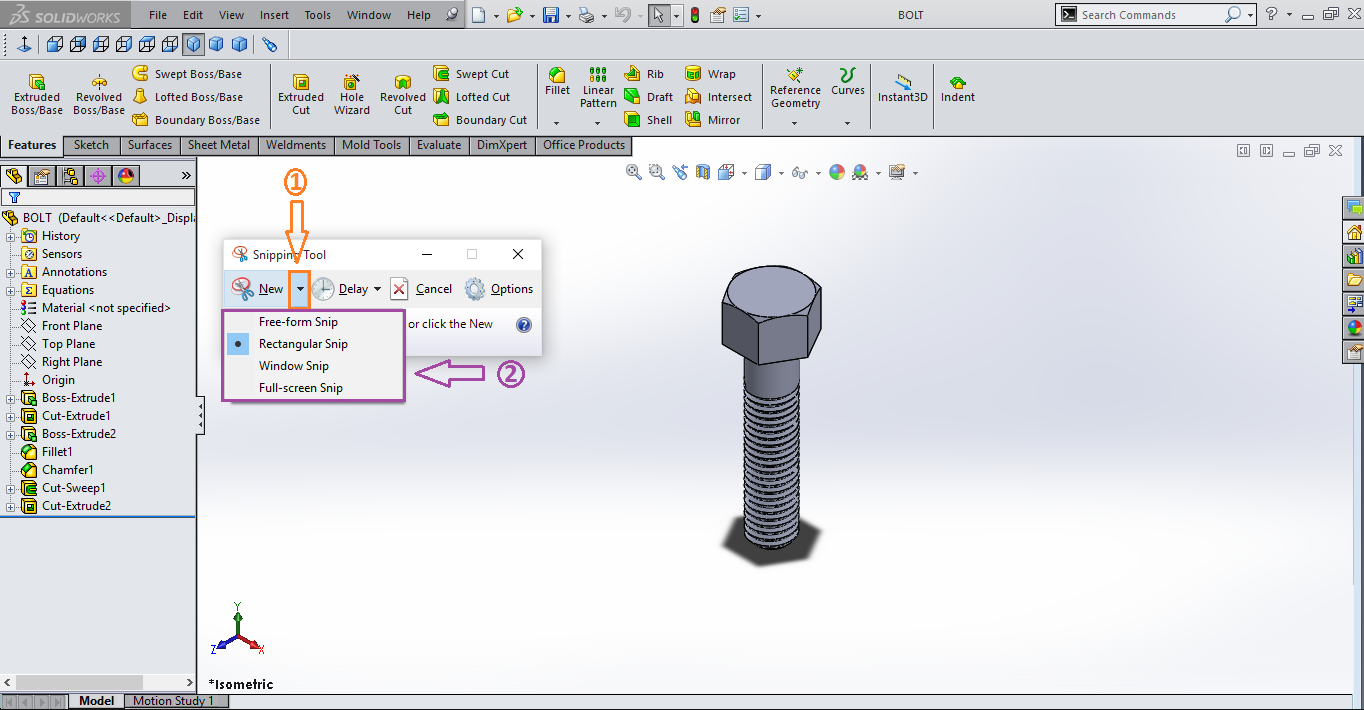Select Full-screen Snip mode
Image resolution: width=1364 pixels, height=710 pixels.
point(300,388)
